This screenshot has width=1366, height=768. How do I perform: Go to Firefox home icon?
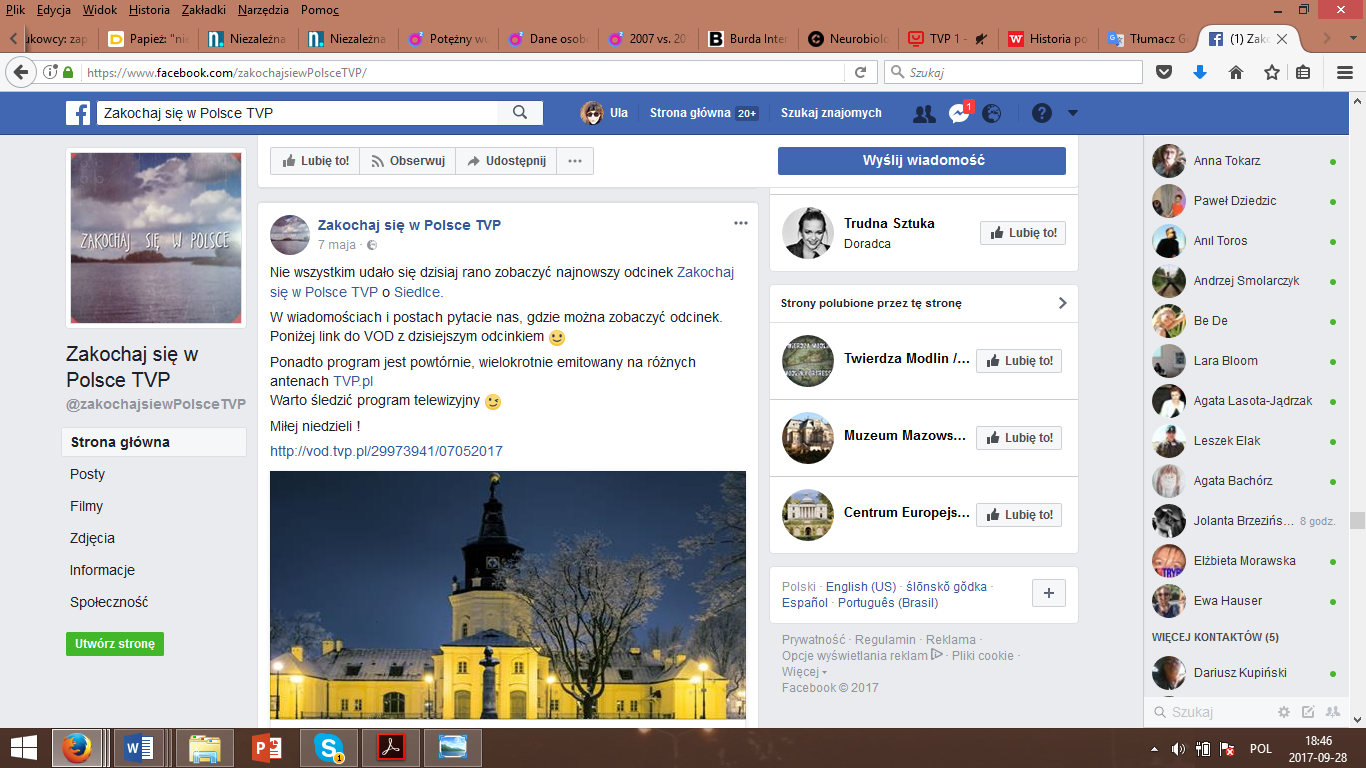click(1236, 72)
